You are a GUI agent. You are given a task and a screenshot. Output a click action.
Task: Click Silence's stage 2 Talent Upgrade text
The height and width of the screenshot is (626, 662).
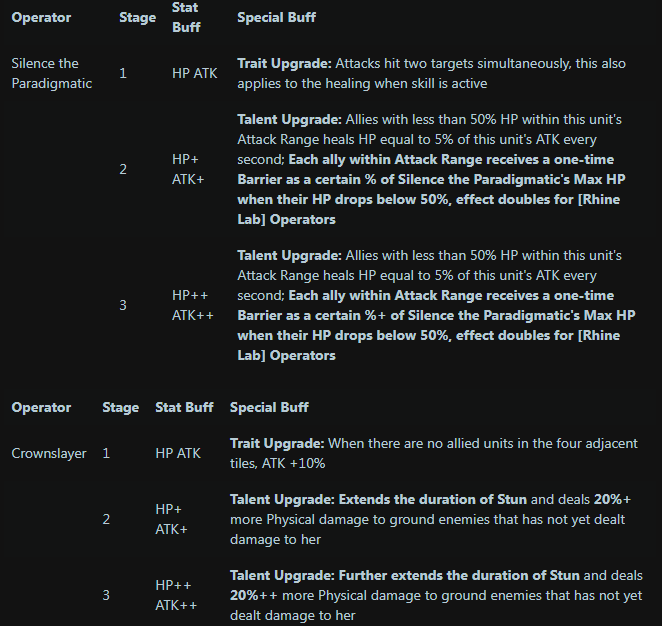coord(431,169)
